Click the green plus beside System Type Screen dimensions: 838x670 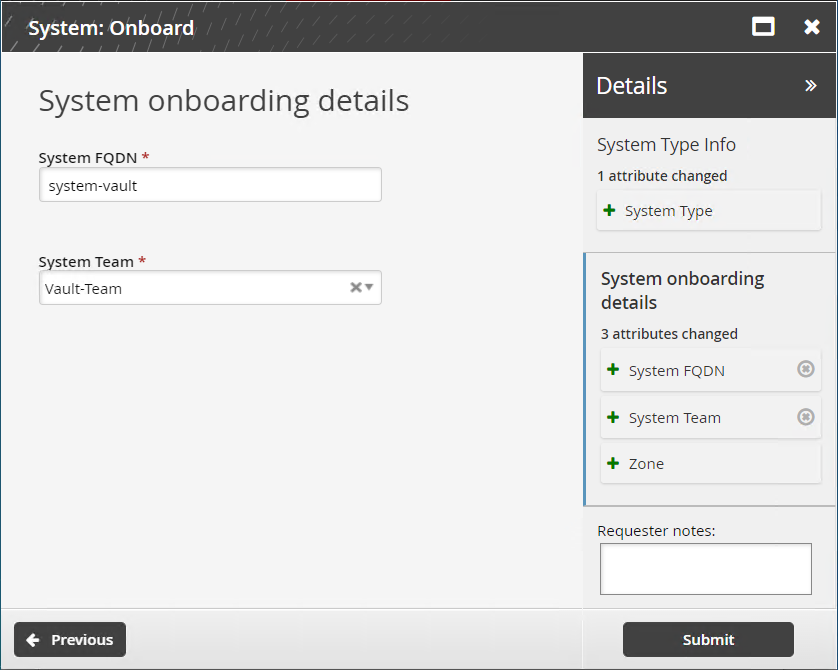[610, 211]
